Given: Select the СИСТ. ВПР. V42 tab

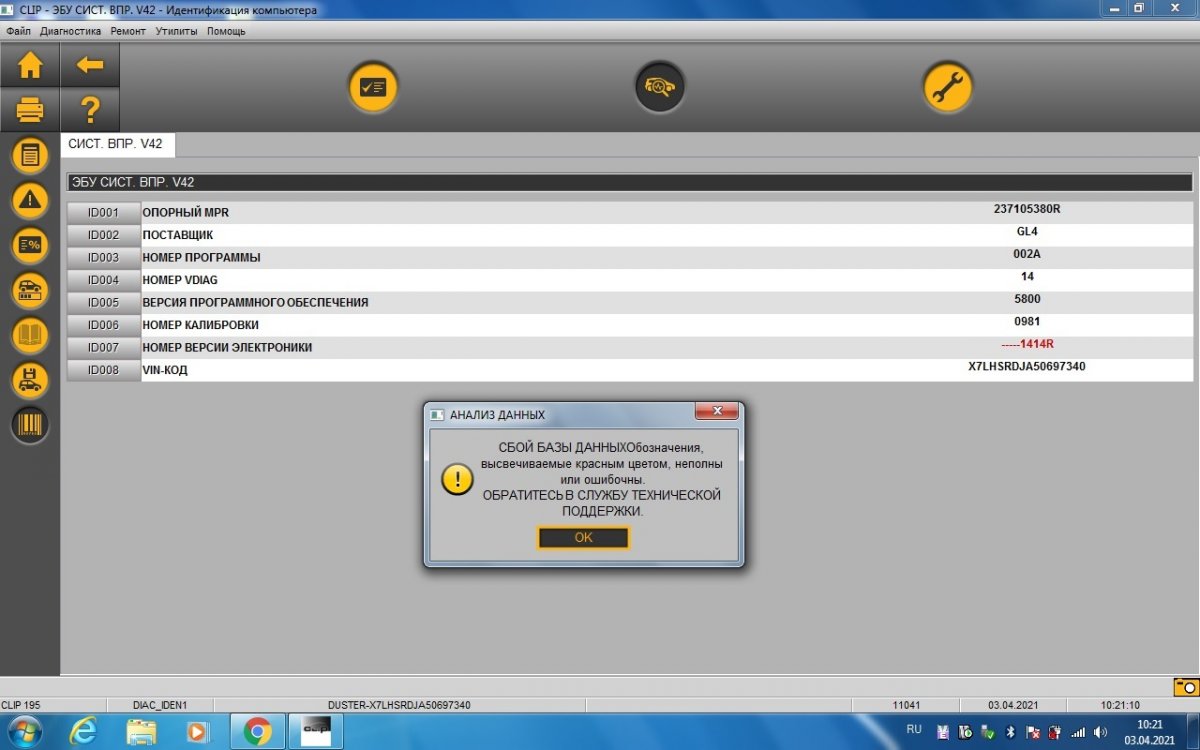Looking at the screenshot, I should tap(116, 144).
